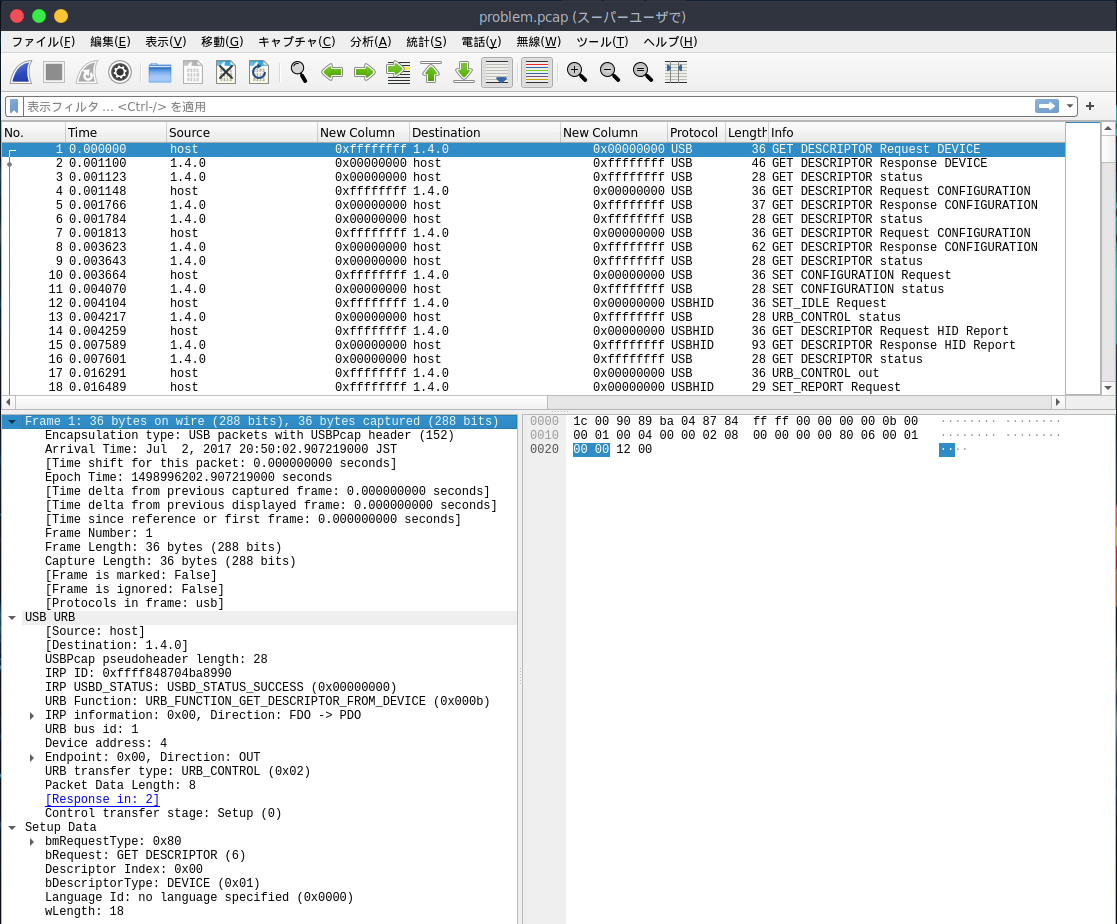This screenshot has width=1117, height=924.
Task: Click the stop capture square icon
Action: point(54,72)
